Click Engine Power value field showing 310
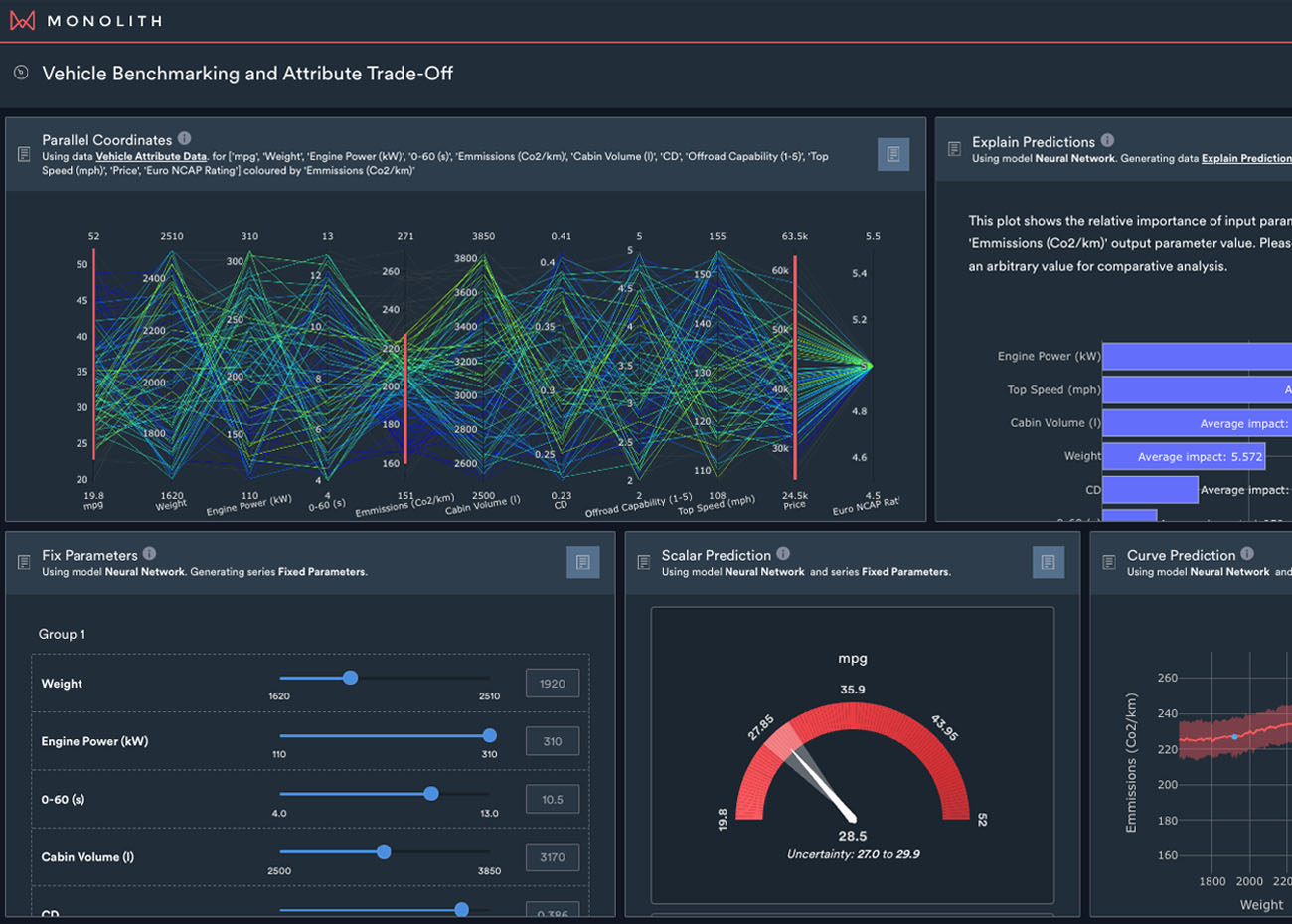 coord(553,741)
